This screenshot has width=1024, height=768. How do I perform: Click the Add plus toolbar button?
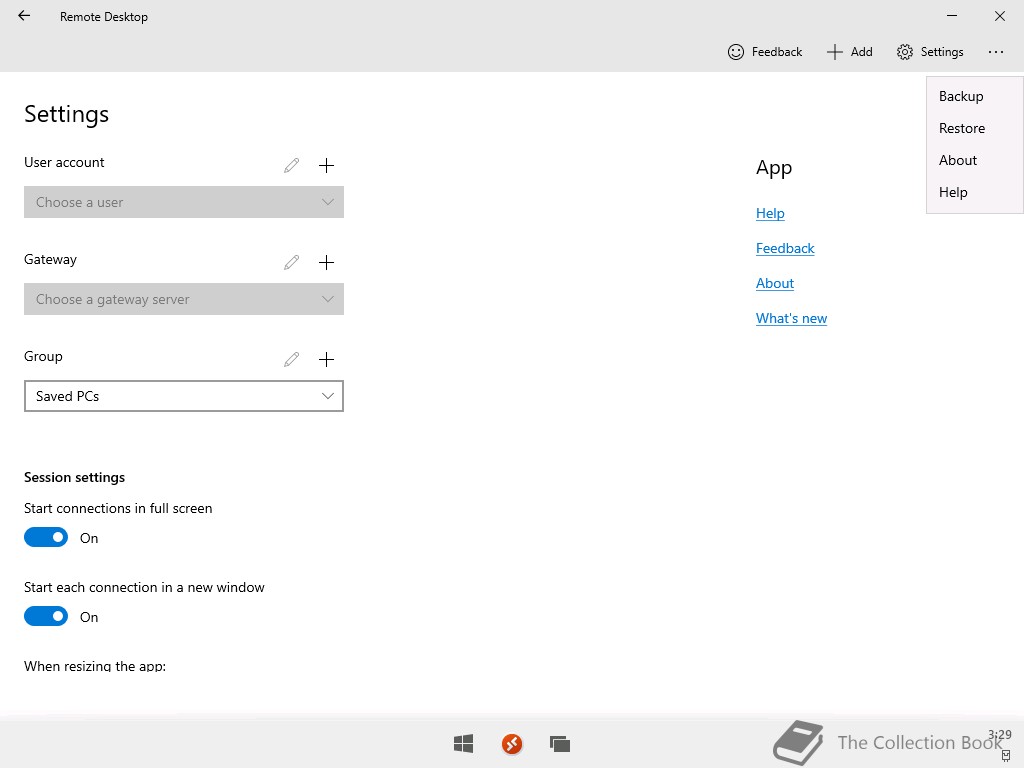[849, 52]
